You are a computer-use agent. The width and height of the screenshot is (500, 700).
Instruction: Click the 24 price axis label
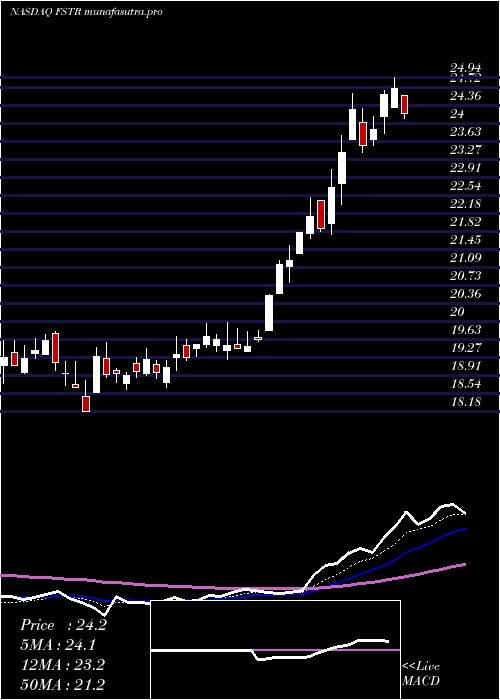(x=457, y=114)
